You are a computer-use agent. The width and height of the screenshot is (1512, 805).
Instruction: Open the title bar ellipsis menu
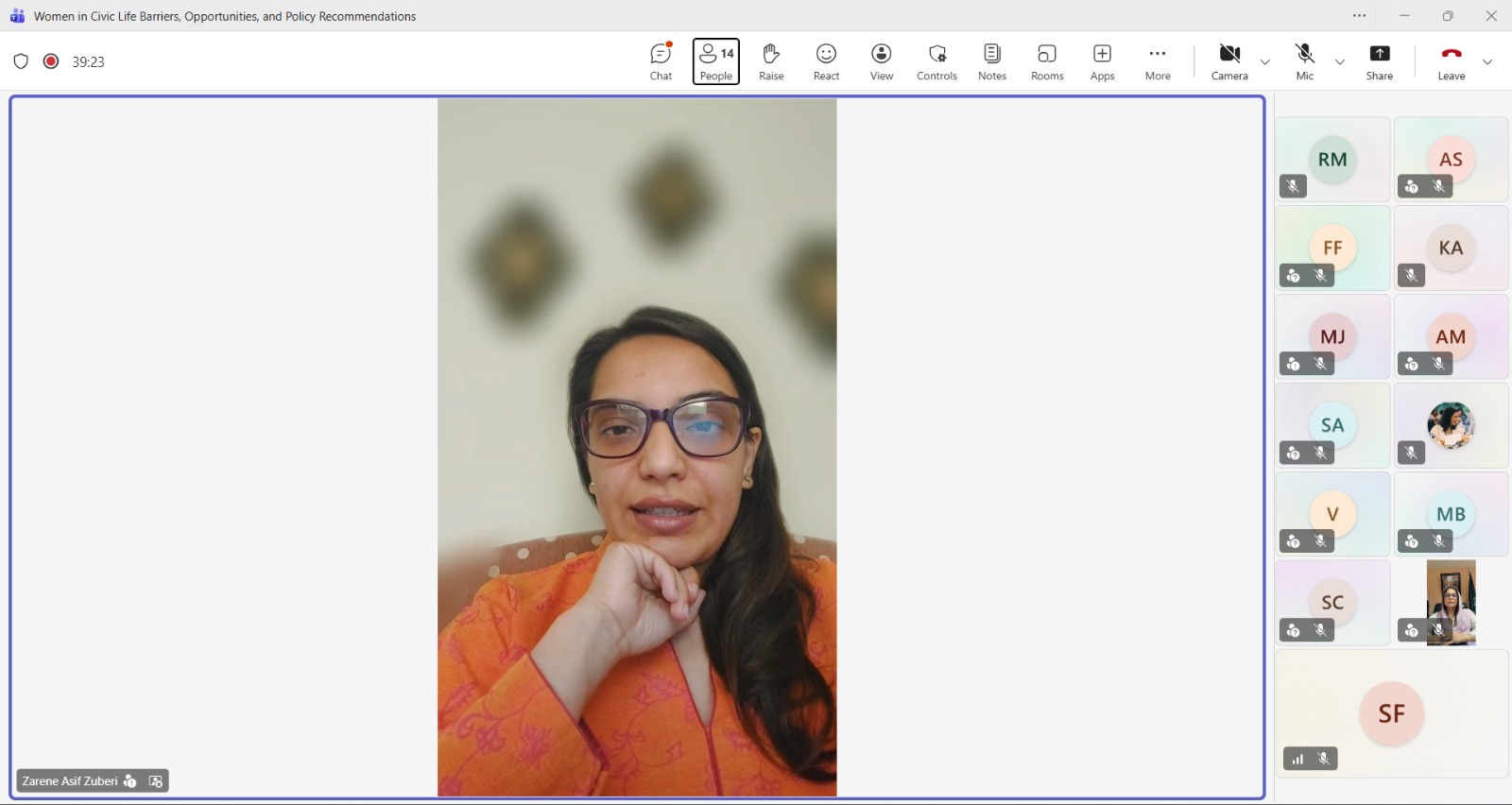1359,16
